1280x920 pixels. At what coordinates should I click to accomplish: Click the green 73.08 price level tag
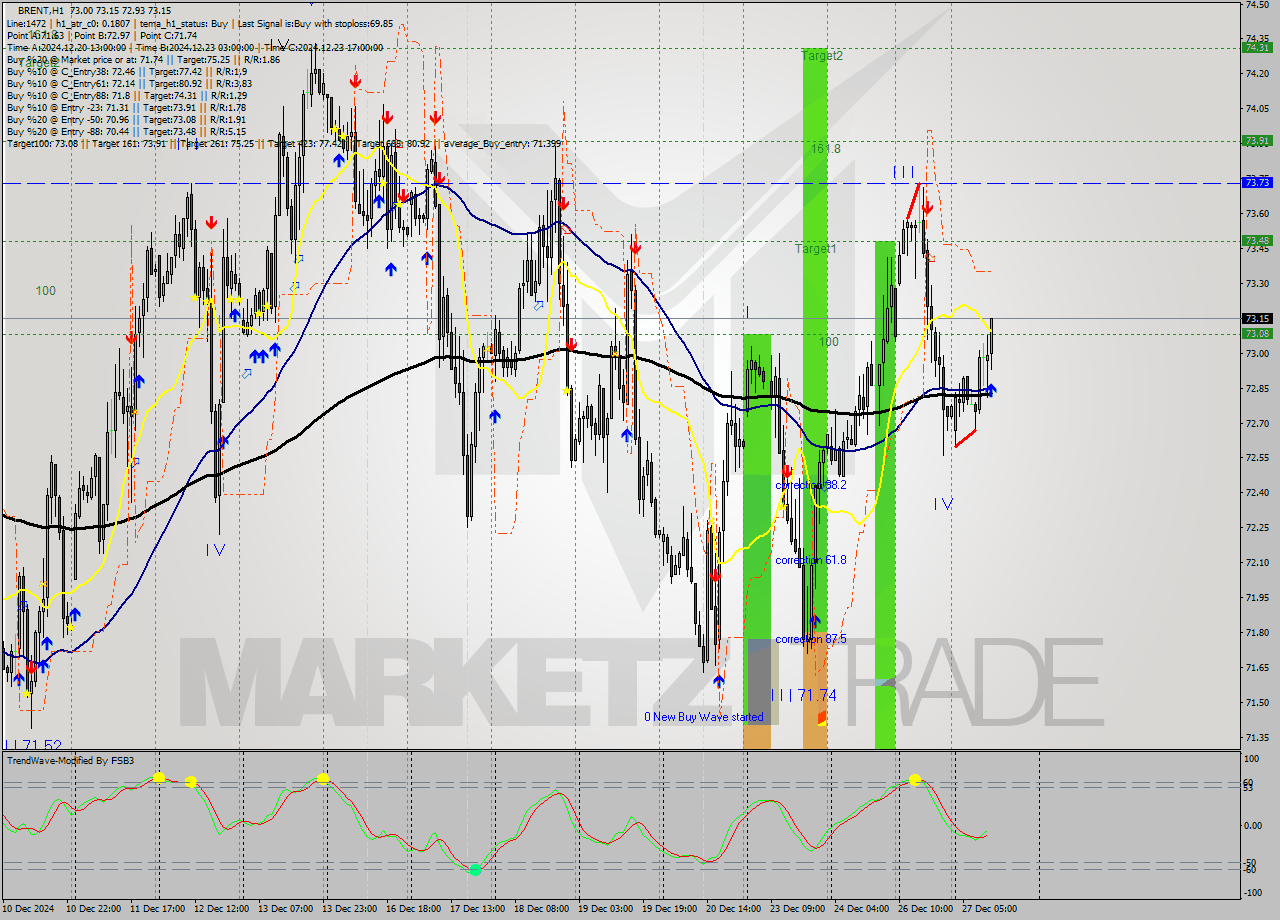pyautogui.click(x=1257, y=333)
